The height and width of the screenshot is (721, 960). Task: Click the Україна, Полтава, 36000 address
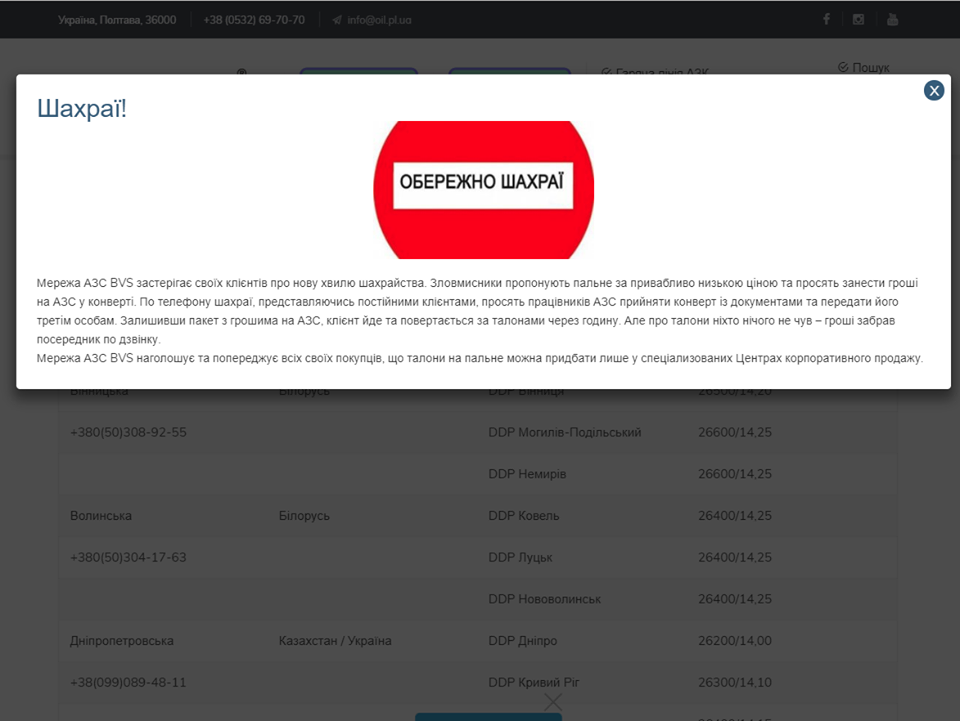117,20
